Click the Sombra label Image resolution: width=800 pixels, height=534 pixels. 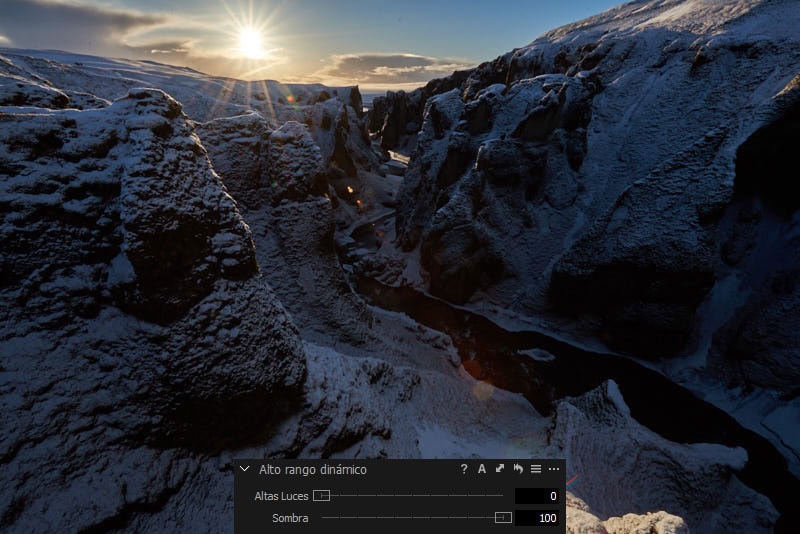pyautogui.click(x=290, y=518)
